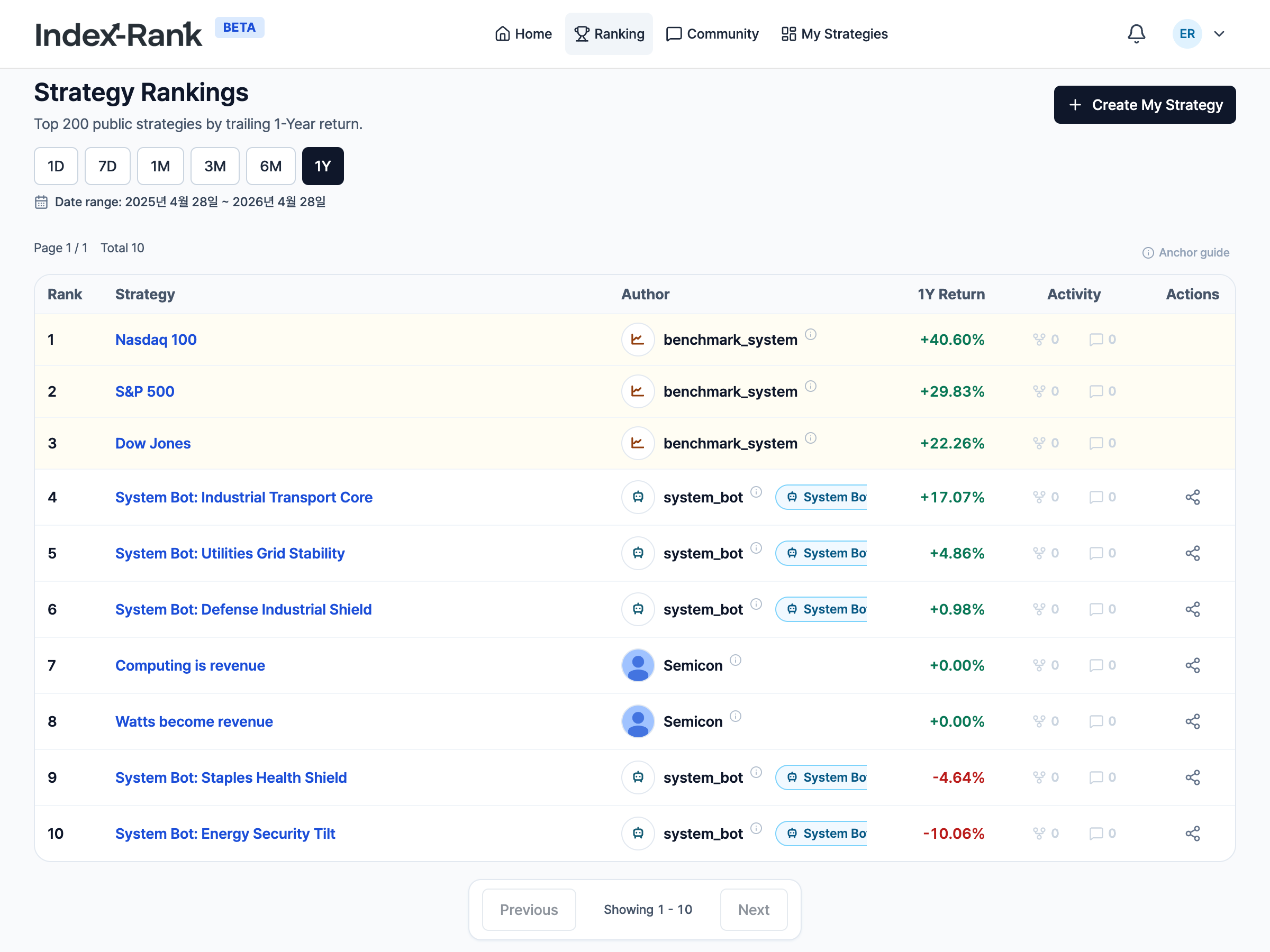Viewport: 1270px width, 952px height.
Task: Open the S&P 500 strategy
Action: pyautogui.click(x=144, y=391)
